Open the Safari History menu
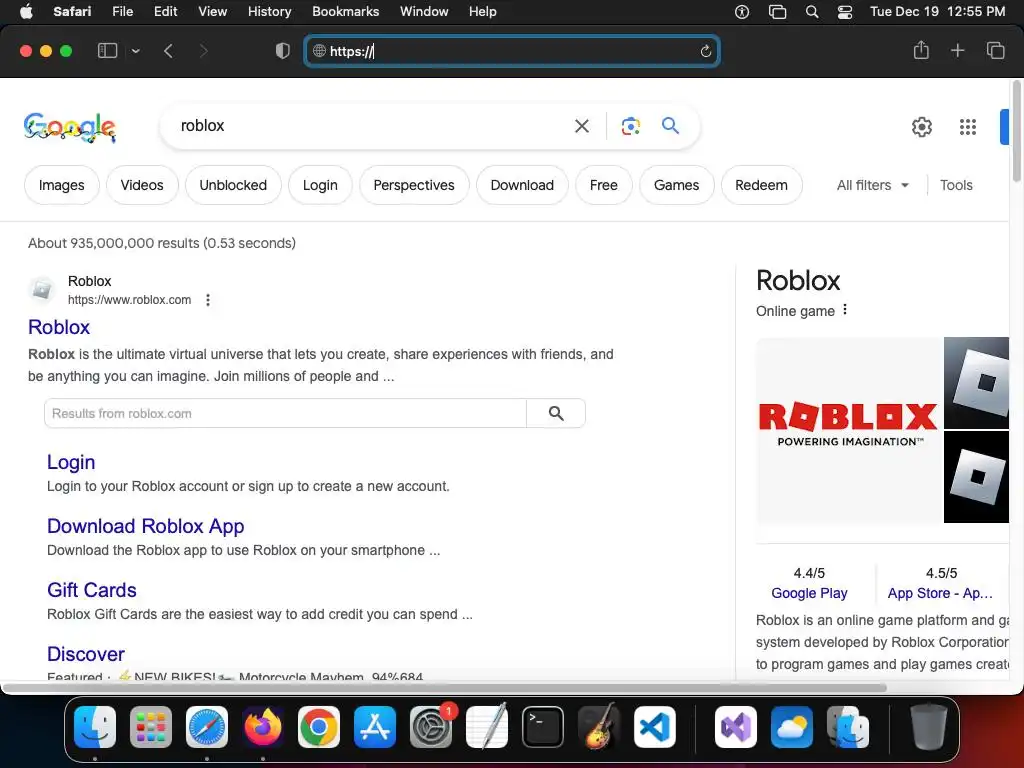Viewport: 1024px width, 768px height. [x=269, y=11]
